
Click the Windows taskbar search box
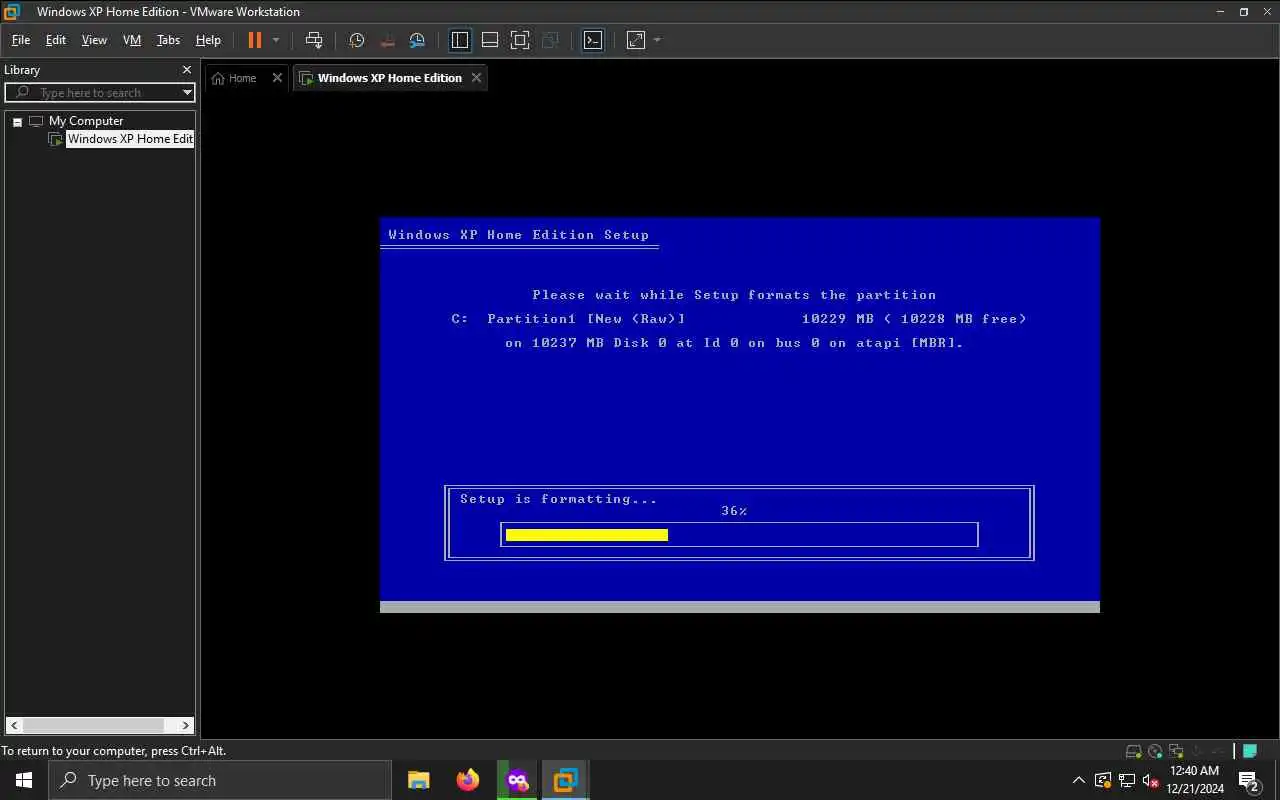[220, 780]
